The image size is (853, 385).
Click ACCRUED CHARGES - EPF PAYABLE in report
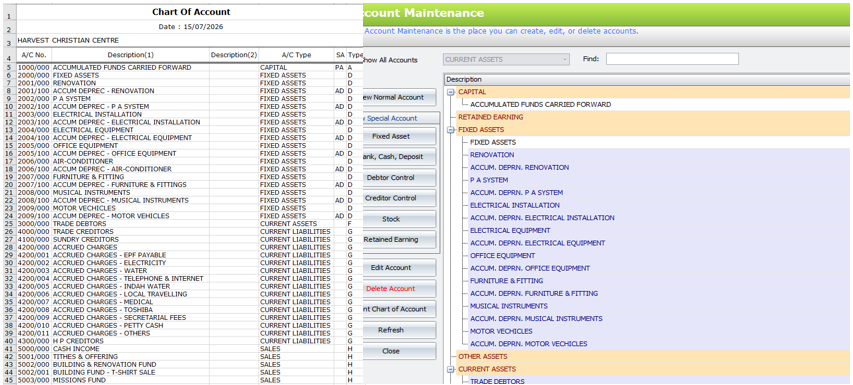[x=109, y=255]
